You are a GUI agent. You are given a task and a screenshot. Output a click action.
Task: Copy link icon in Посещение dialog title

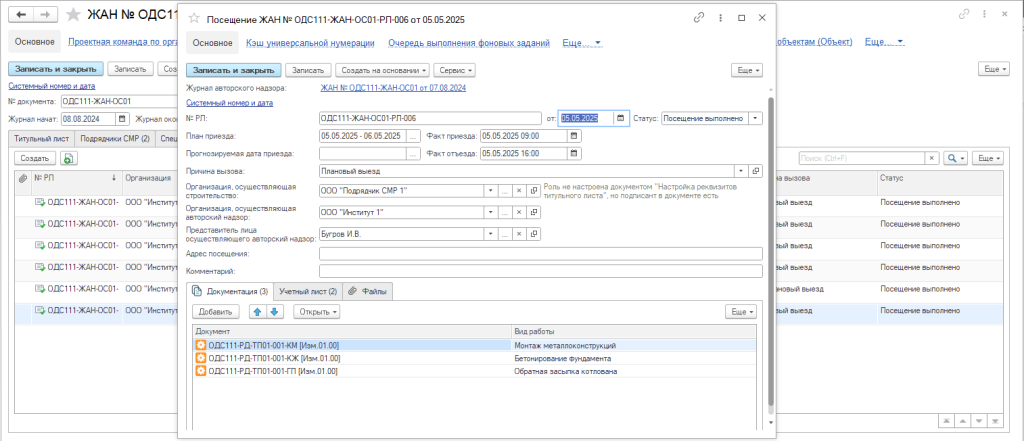click(x=699, y=18)
